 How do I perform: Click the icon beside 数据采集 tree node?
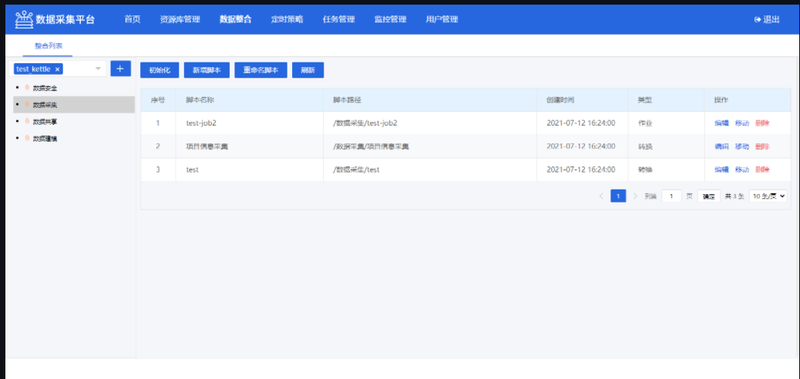(x=27, y=105)
